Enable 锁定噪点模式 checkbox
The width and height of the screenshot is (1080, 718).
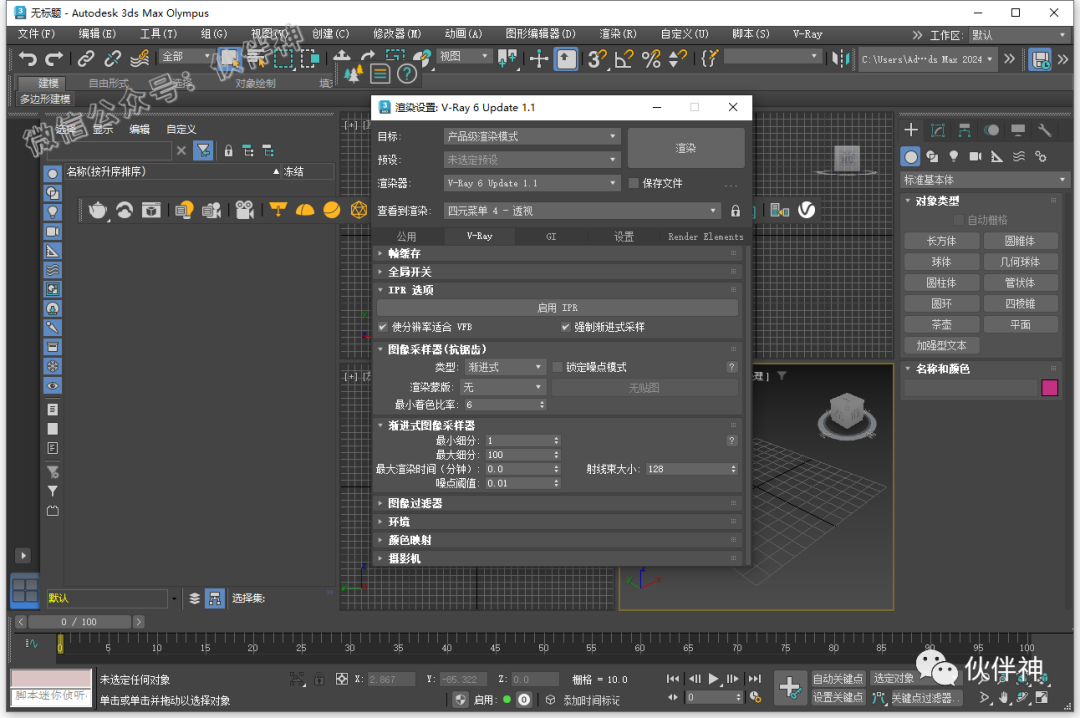[x=557, y=367]
